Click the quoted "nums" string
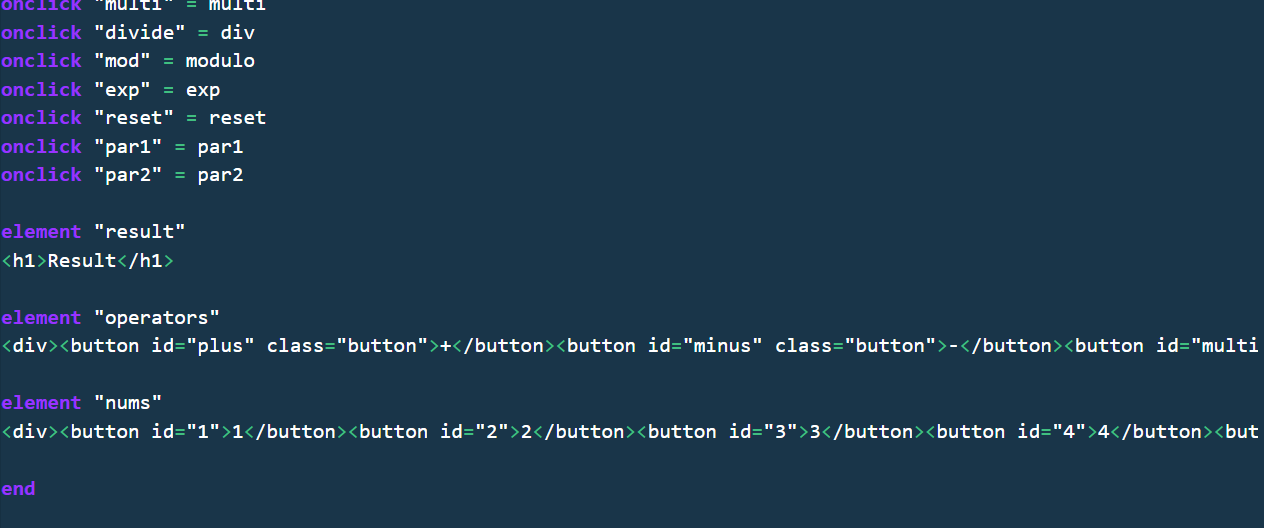The width and height of the screenshot is (1264, 528). click(x=128, y=403)
